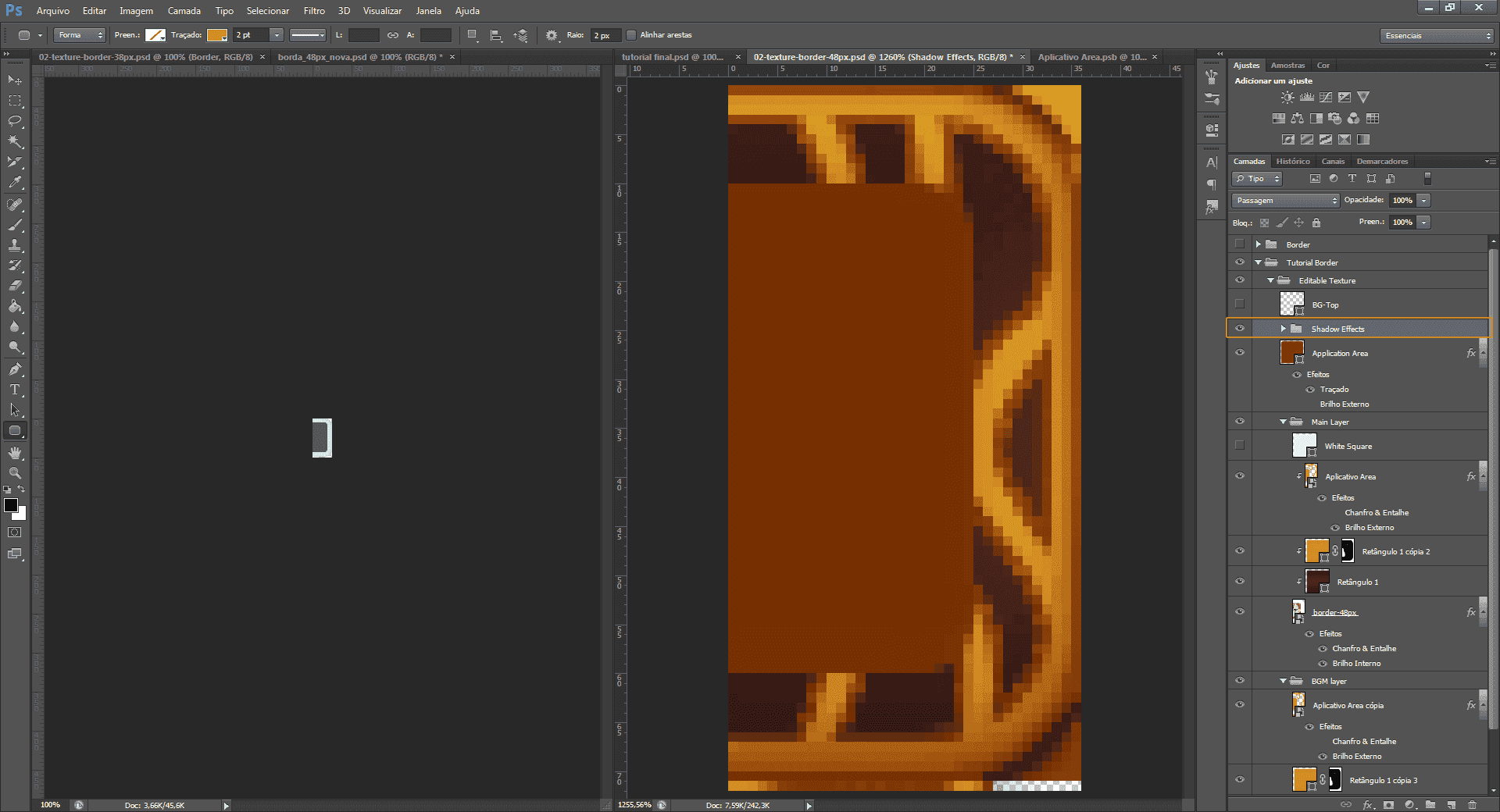Hide the Retângulo 1 layer
The width and height of the screenshot is (1500, 812).
[1240, 581]
